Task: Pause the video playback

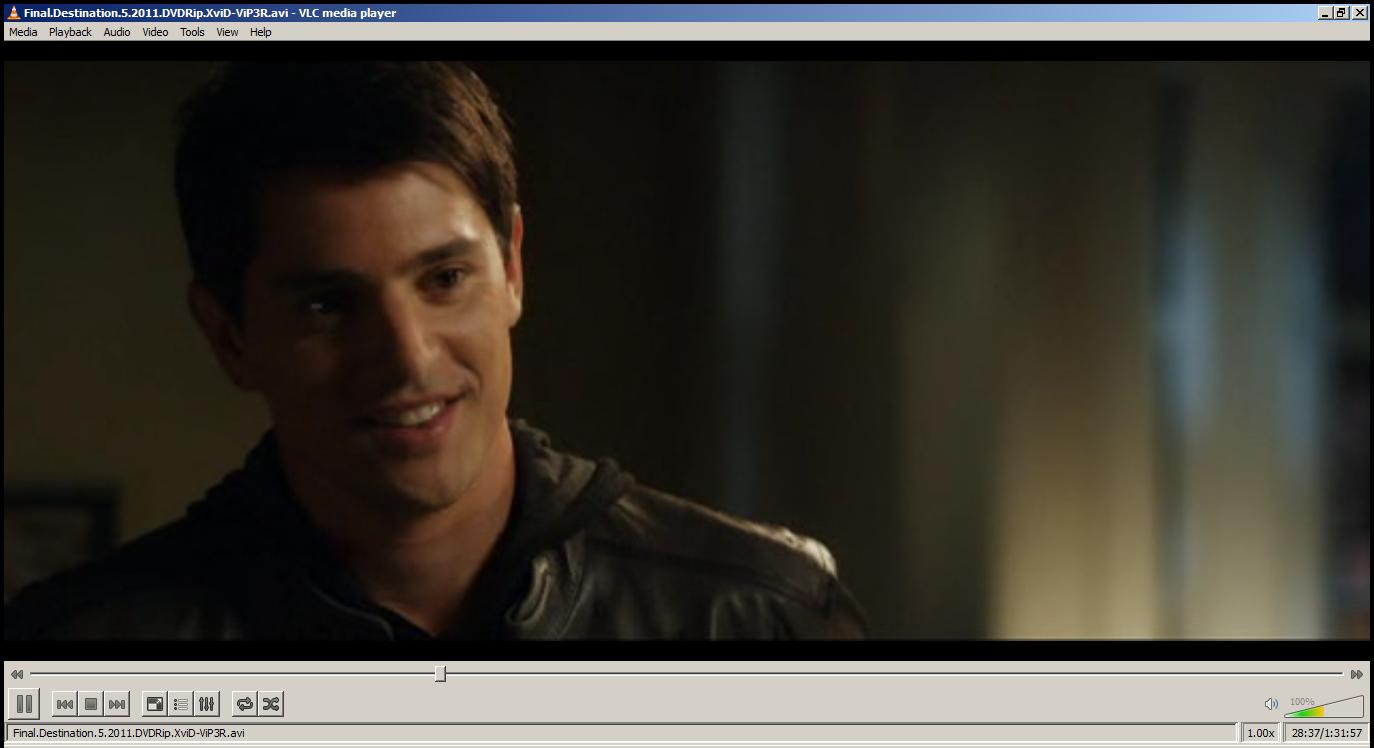Action: pyautogui.click(x=24, y=704)
